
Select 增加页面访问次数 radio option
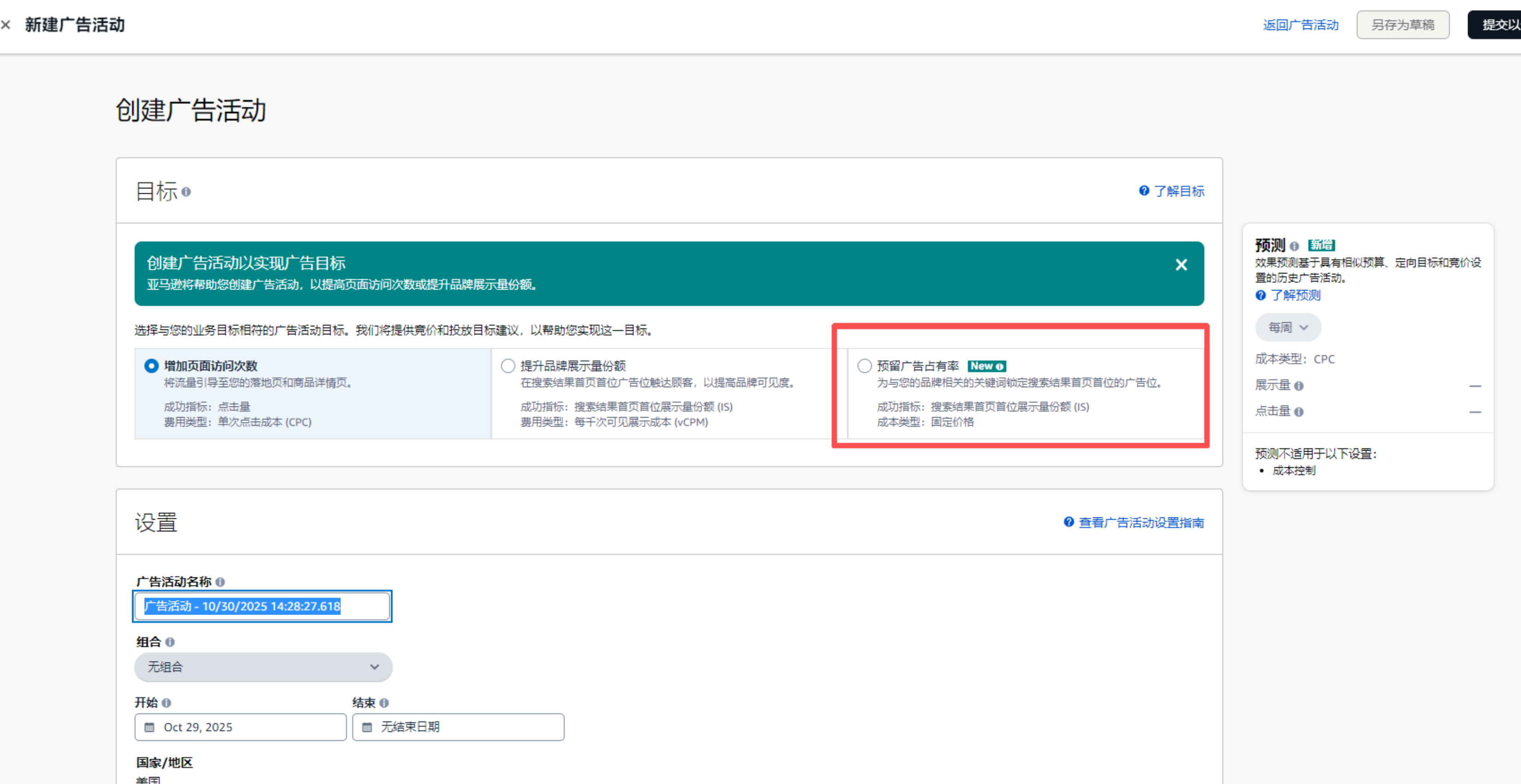coord(152,366)
